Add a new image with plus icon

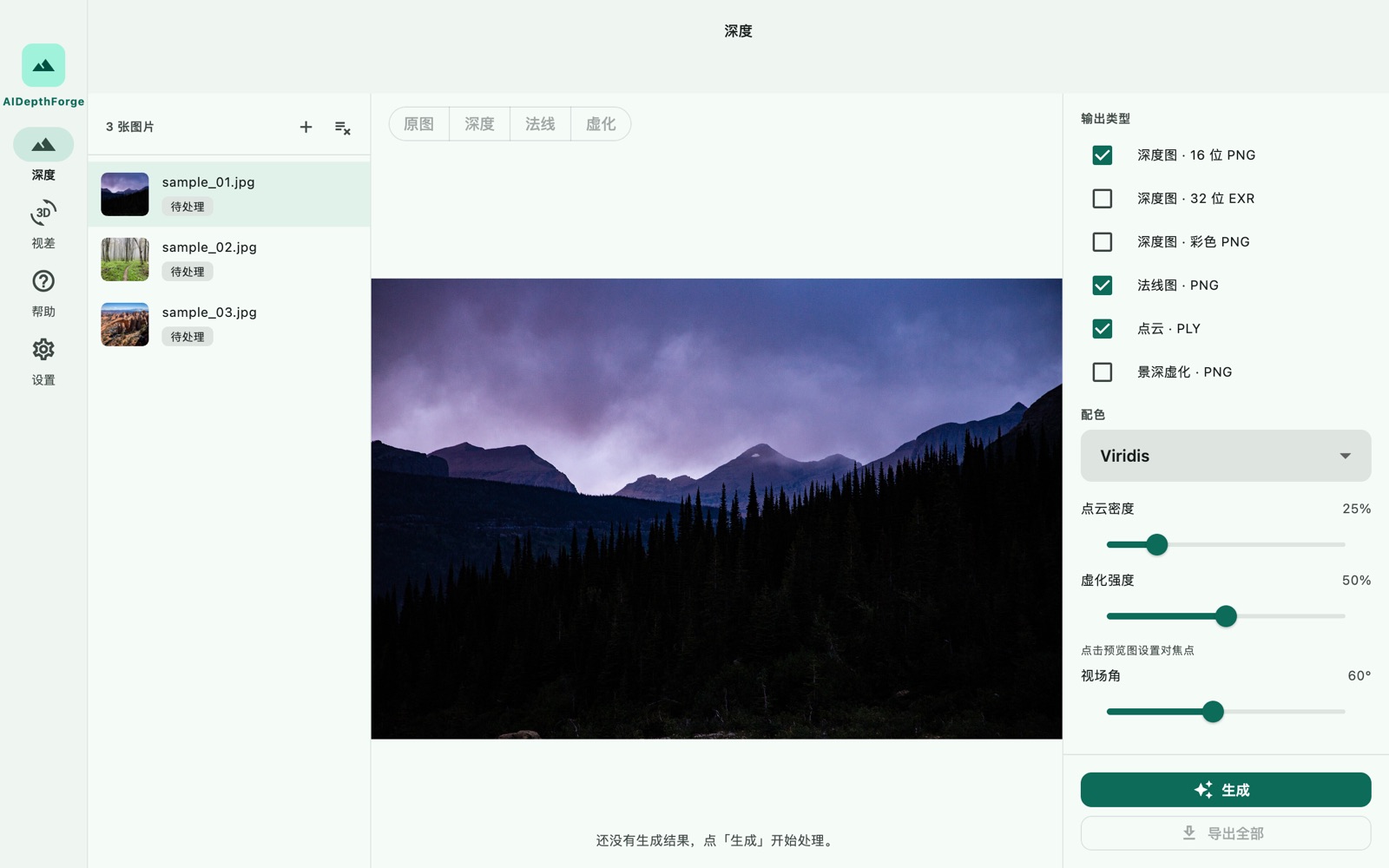[306, 127]
